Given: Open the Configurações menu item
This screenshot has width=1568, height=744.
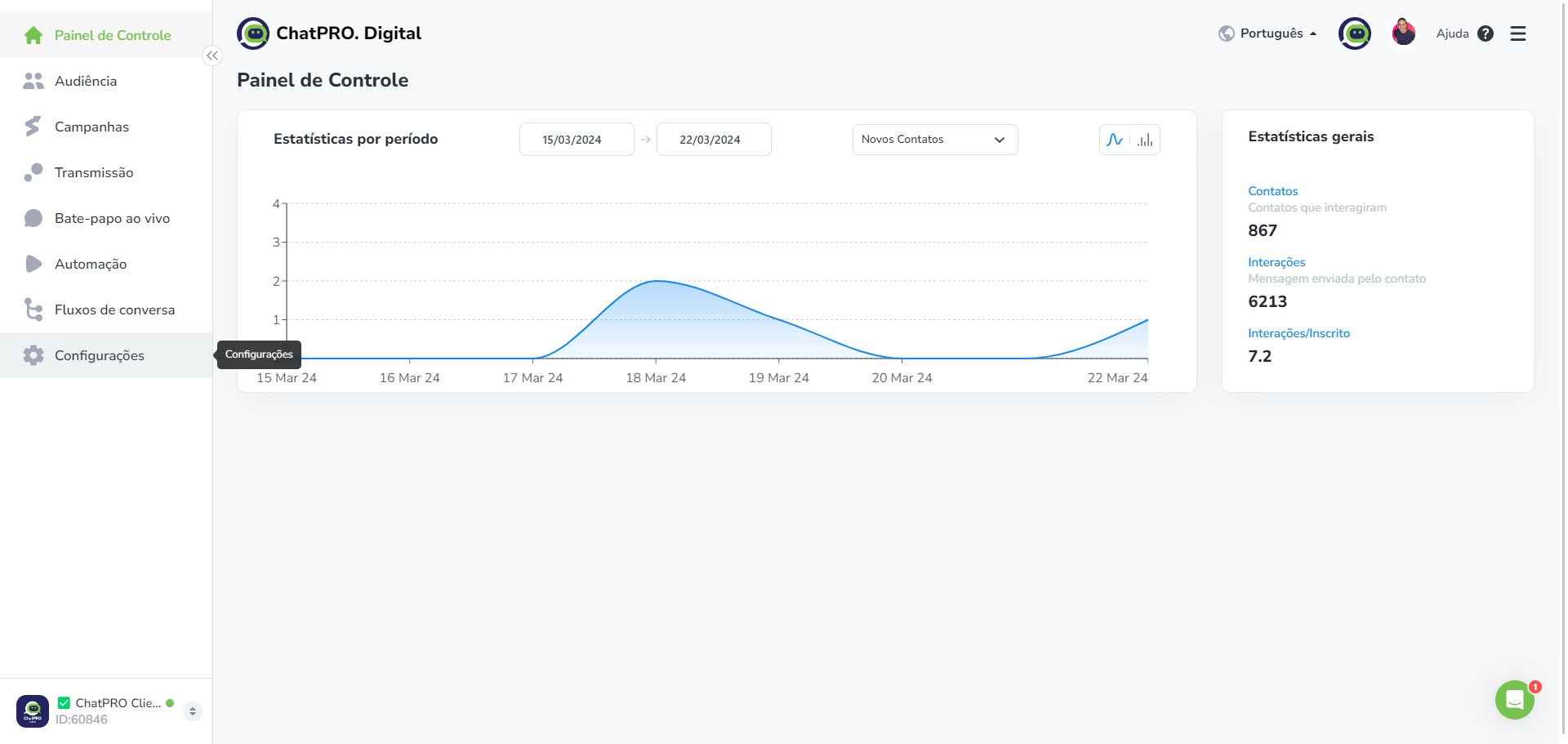Looking at the screenshot, I should click(106, 355).
